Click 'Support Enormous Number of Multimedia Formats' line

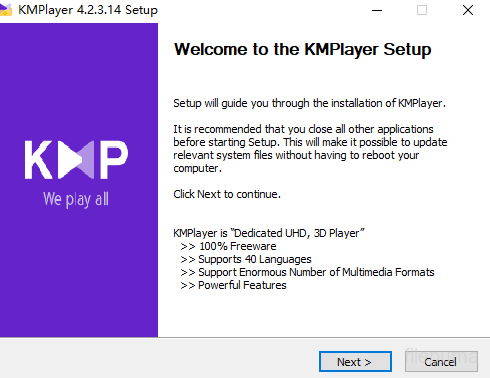(307, 272)
